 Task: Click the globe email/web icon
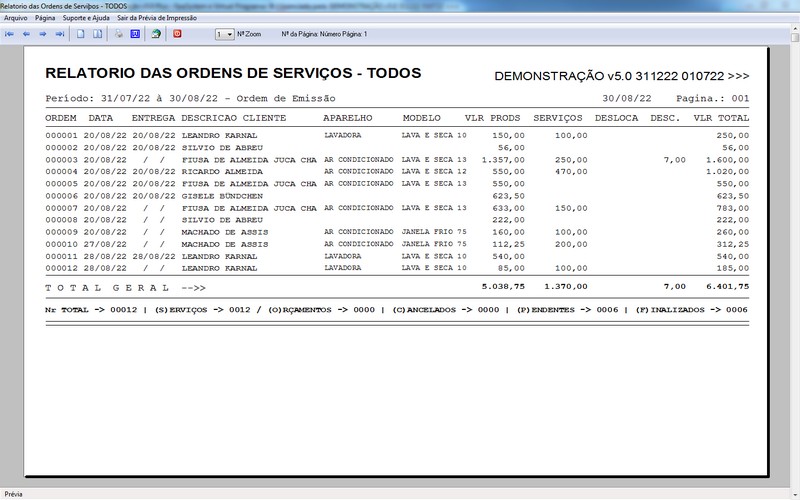(x=156, y=34)
